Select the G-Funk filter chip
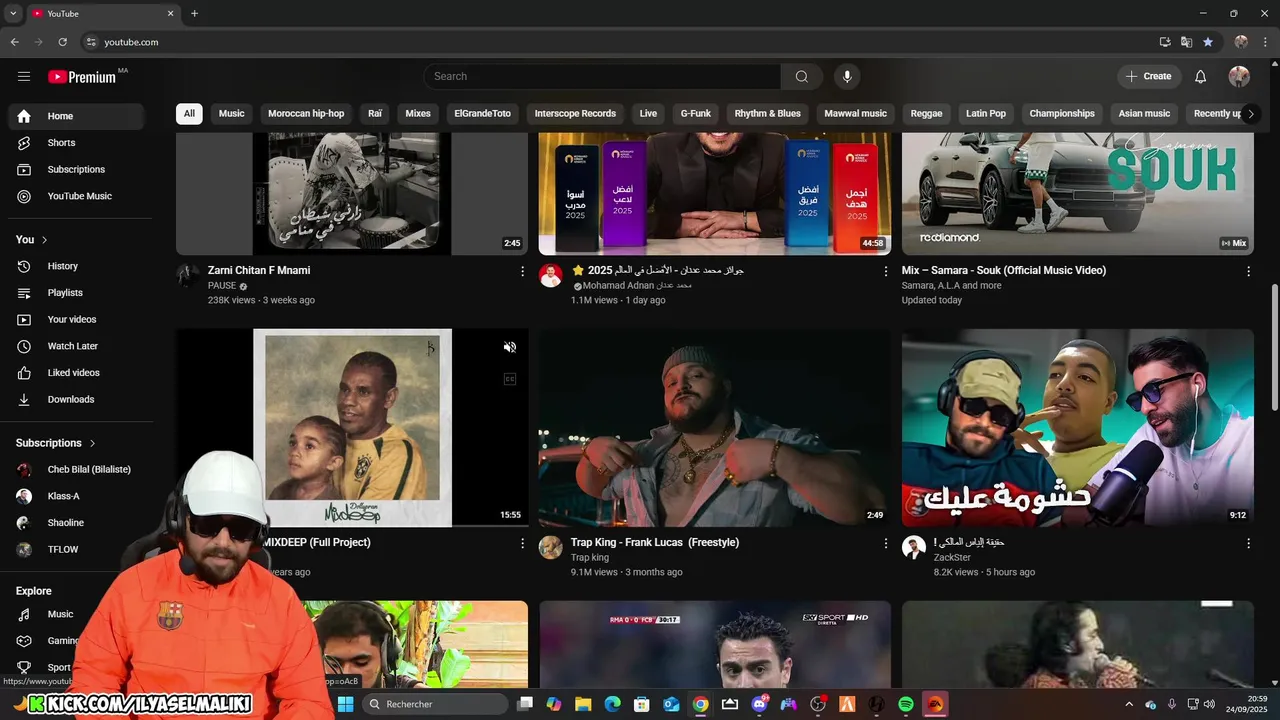The width and height of the screenshot is (1280, 720). click(696, 113)
